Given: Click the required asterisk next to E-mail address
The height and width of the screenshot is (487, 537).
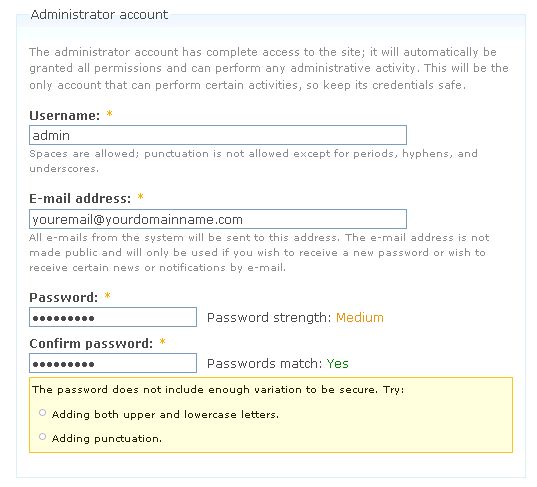Looking at the screenshot, I should click(140, 197).
